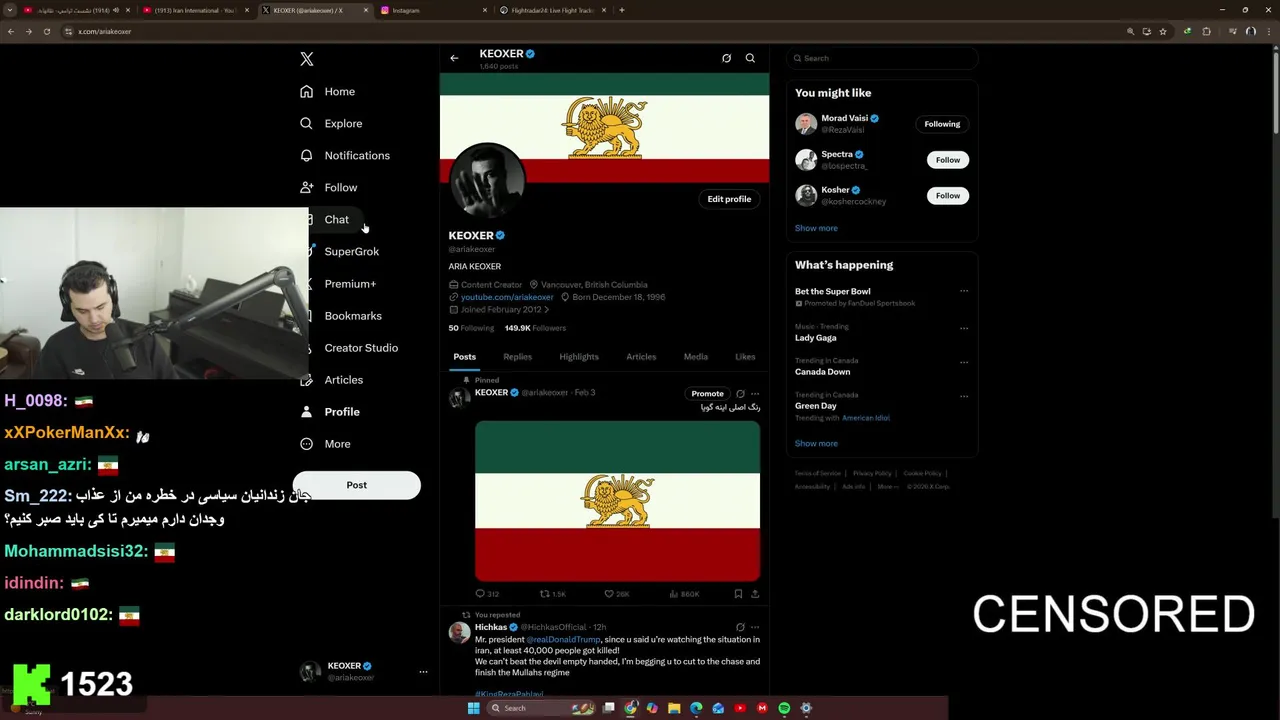Toggle Following button for Morad Vaisi

point(942,124)
